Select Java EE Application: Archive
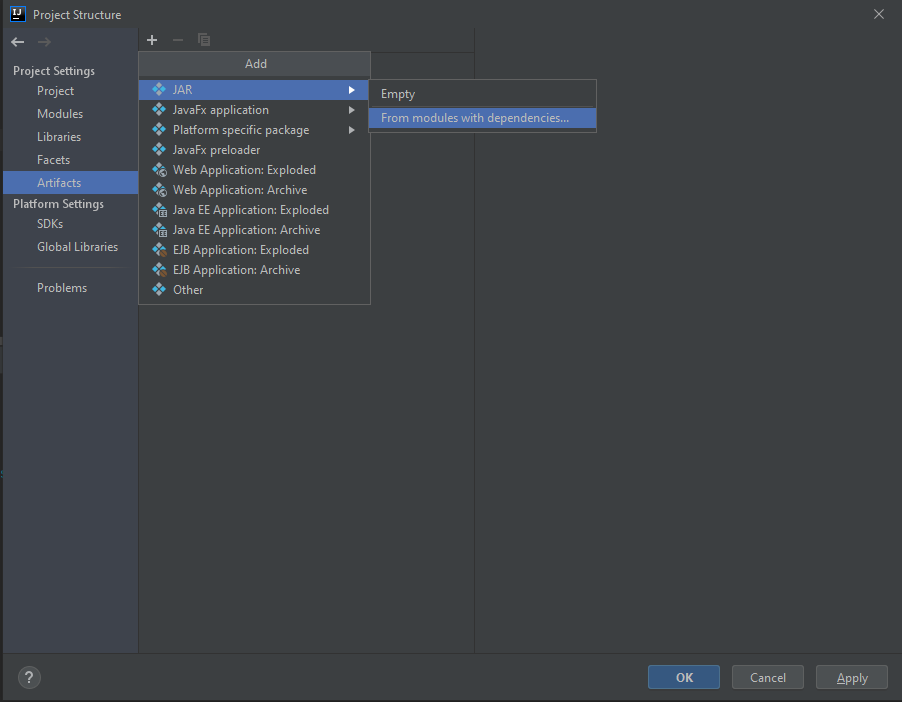This screenshot has height=702, width=902. [x=254, y=230]
